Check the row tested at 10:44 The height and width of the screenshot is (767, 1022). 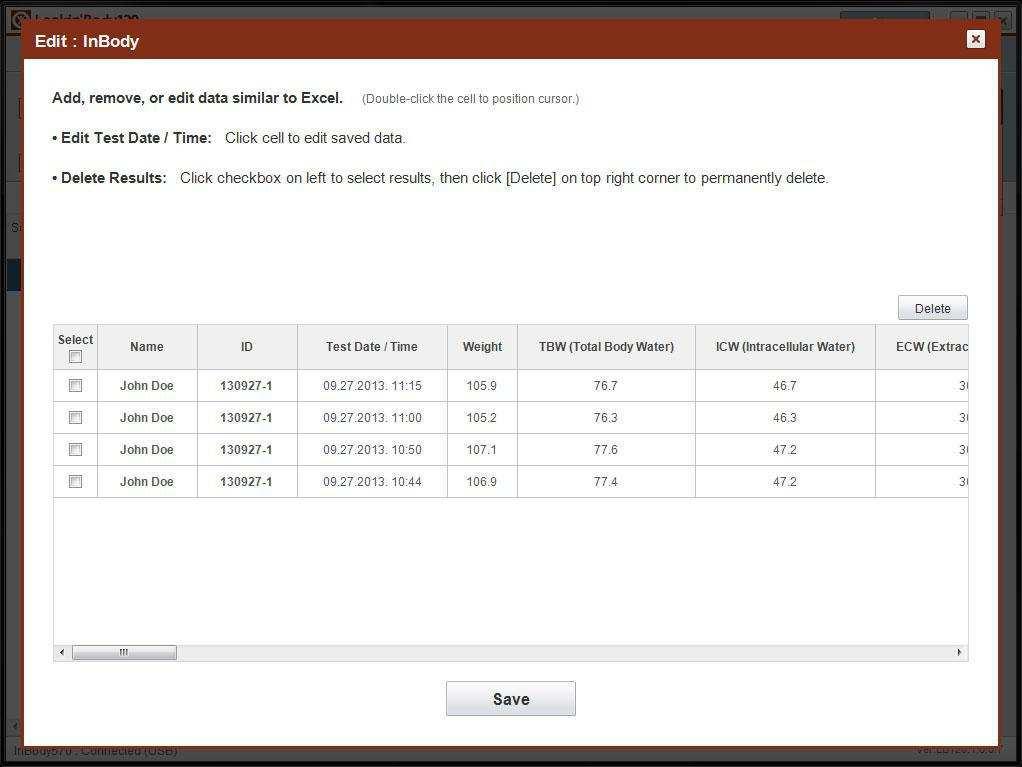(x=76, y=481)
